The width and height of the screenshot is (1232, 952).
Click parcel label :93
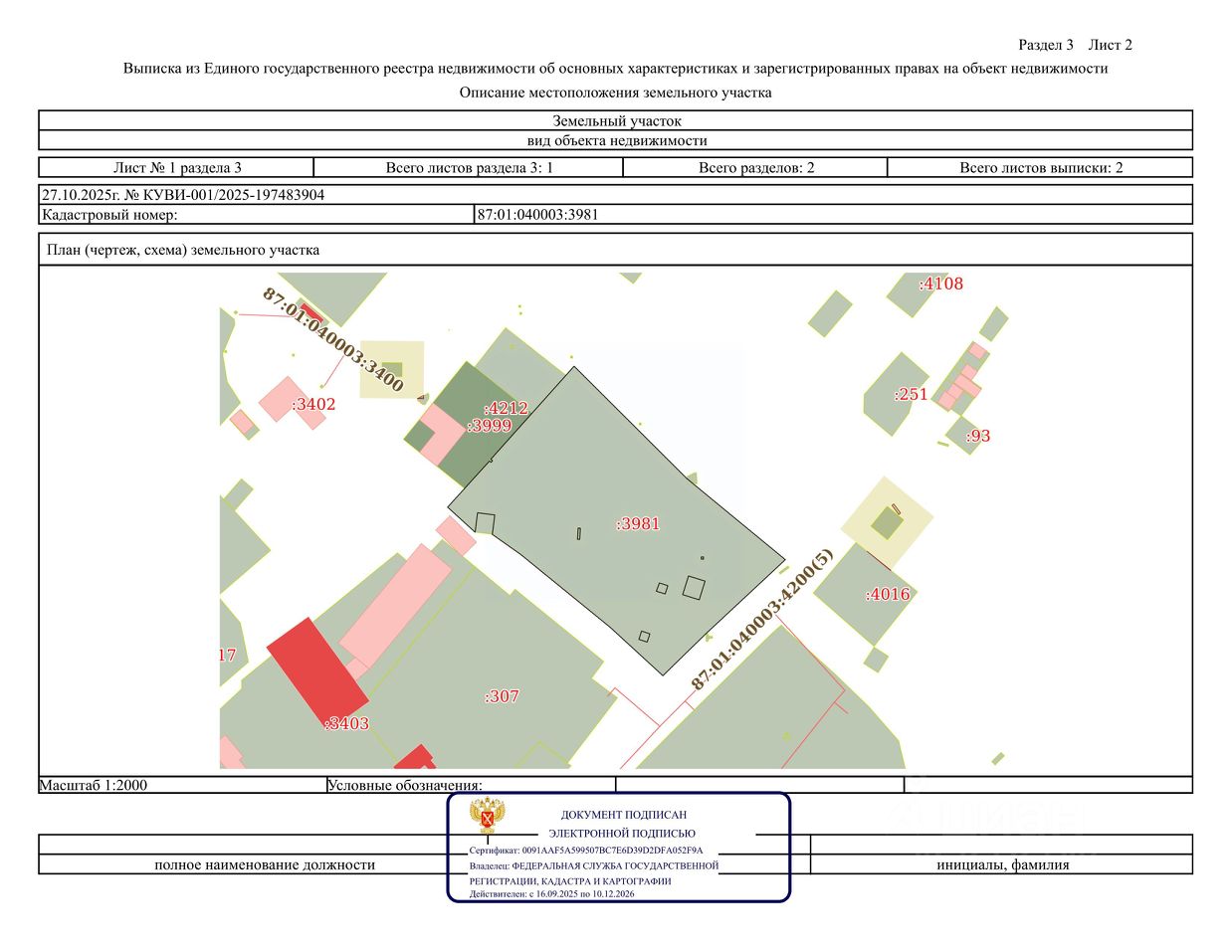(978, 436)
